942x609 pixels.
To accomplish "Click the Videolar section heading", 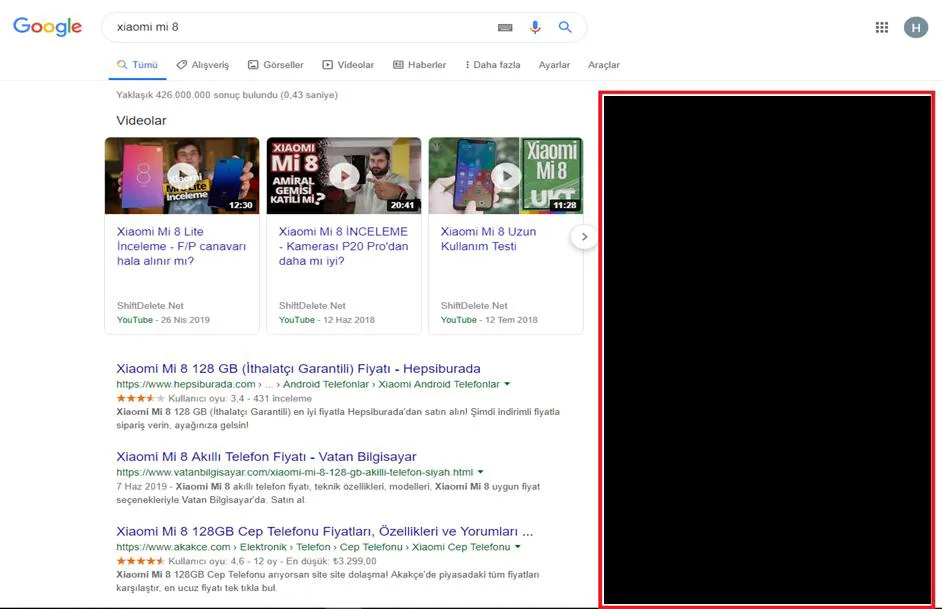I will tap(141, 121).
